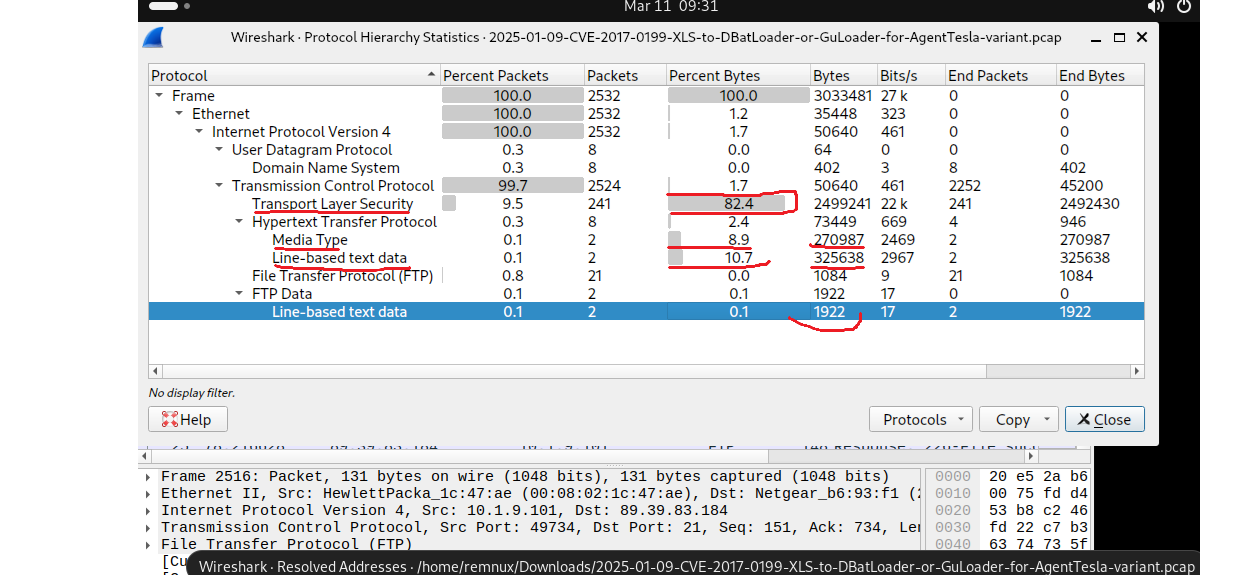
Task: Select highlighted Line-based text data under FTP Data
Action: click(646, 312)
